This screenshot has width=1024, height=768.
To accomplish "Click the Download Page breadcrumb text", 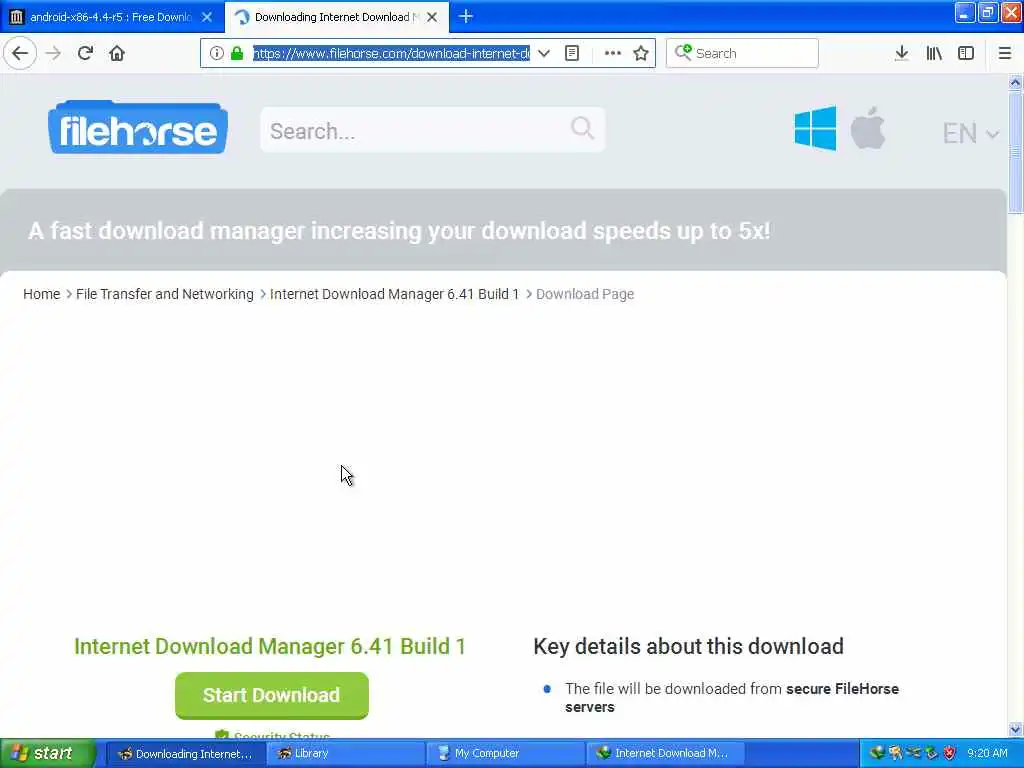I will (x=585, y=294).
